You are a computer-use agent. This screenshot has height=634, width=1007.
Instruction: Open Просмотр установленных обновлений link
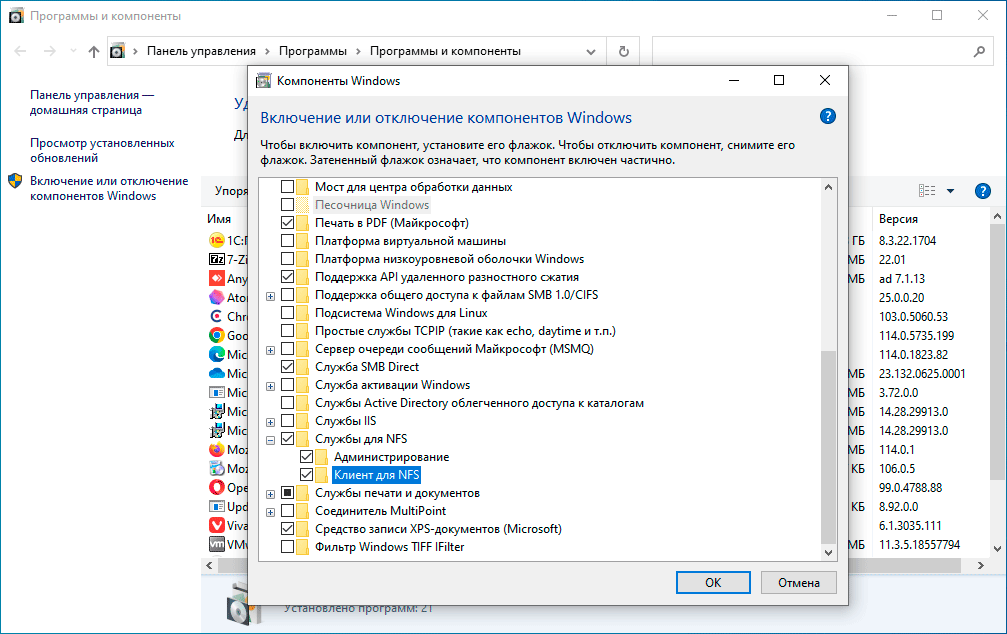pos(102,150)
